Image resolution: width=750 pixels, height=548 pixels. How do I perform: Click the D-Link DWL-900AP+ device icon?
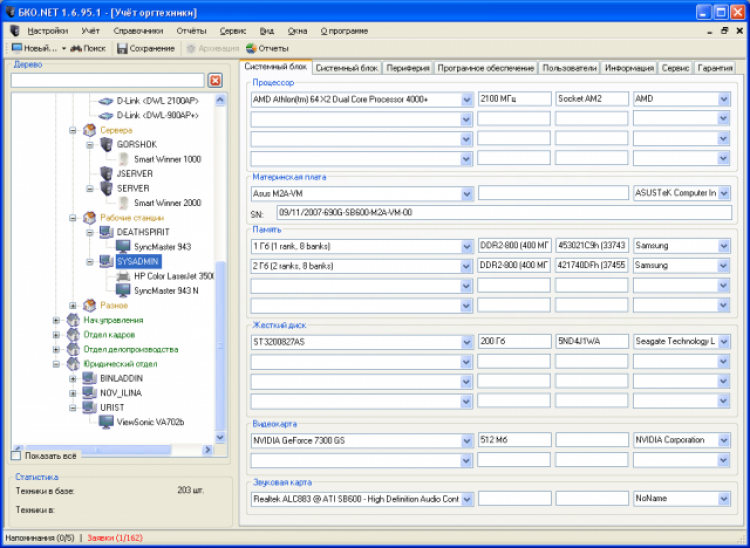tap(106, 116)
